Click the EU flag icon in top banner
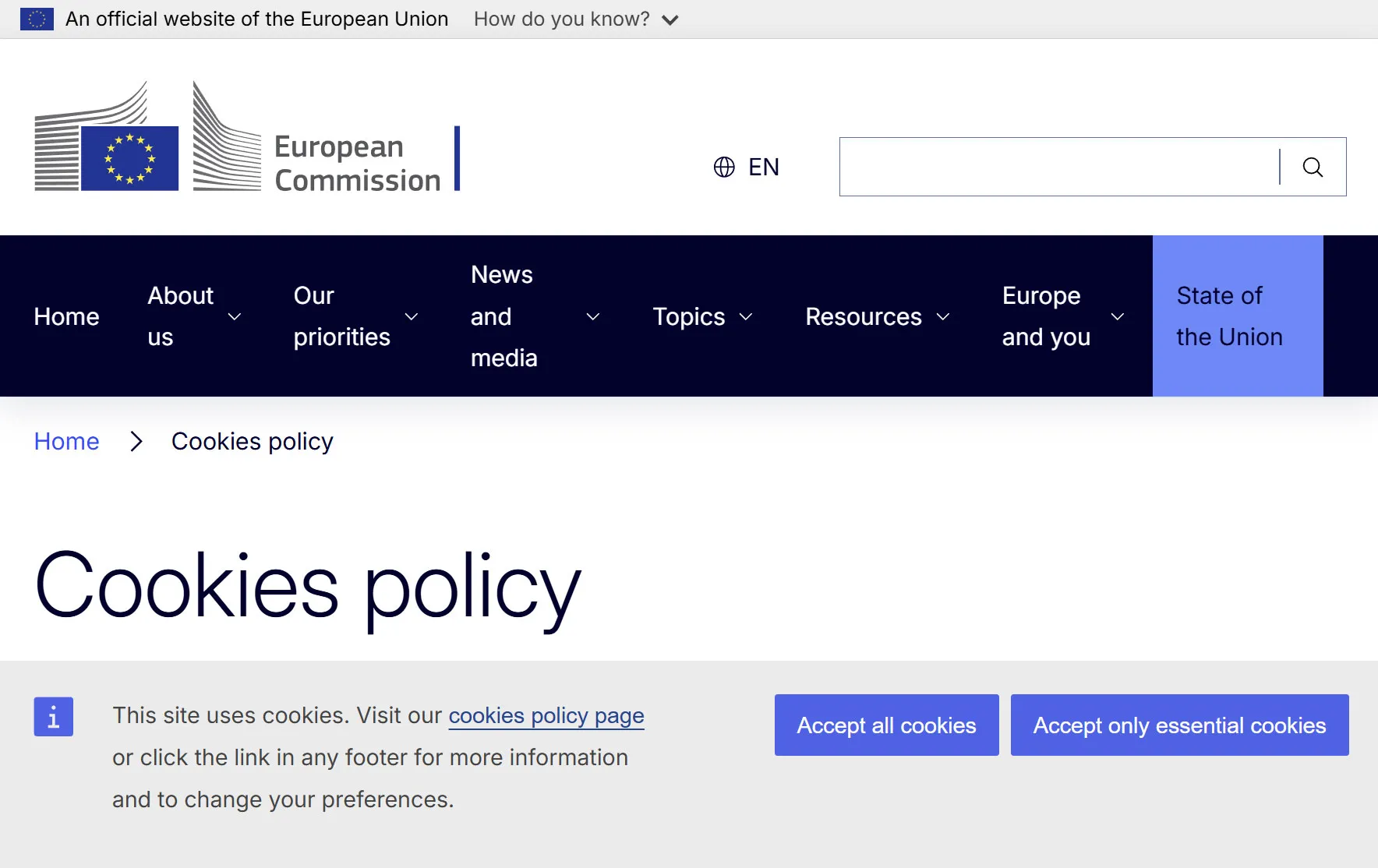The height and width of the screenshot is (868, 1378). pos(37,19)
